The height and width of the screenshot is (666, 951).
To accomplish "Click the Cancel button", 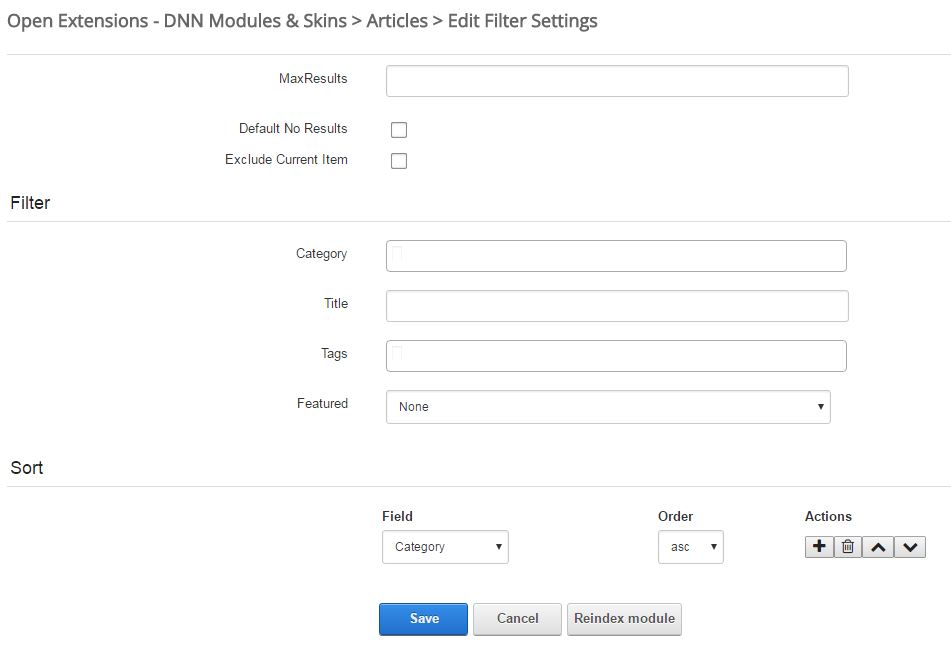I will (x=517, y=619).
